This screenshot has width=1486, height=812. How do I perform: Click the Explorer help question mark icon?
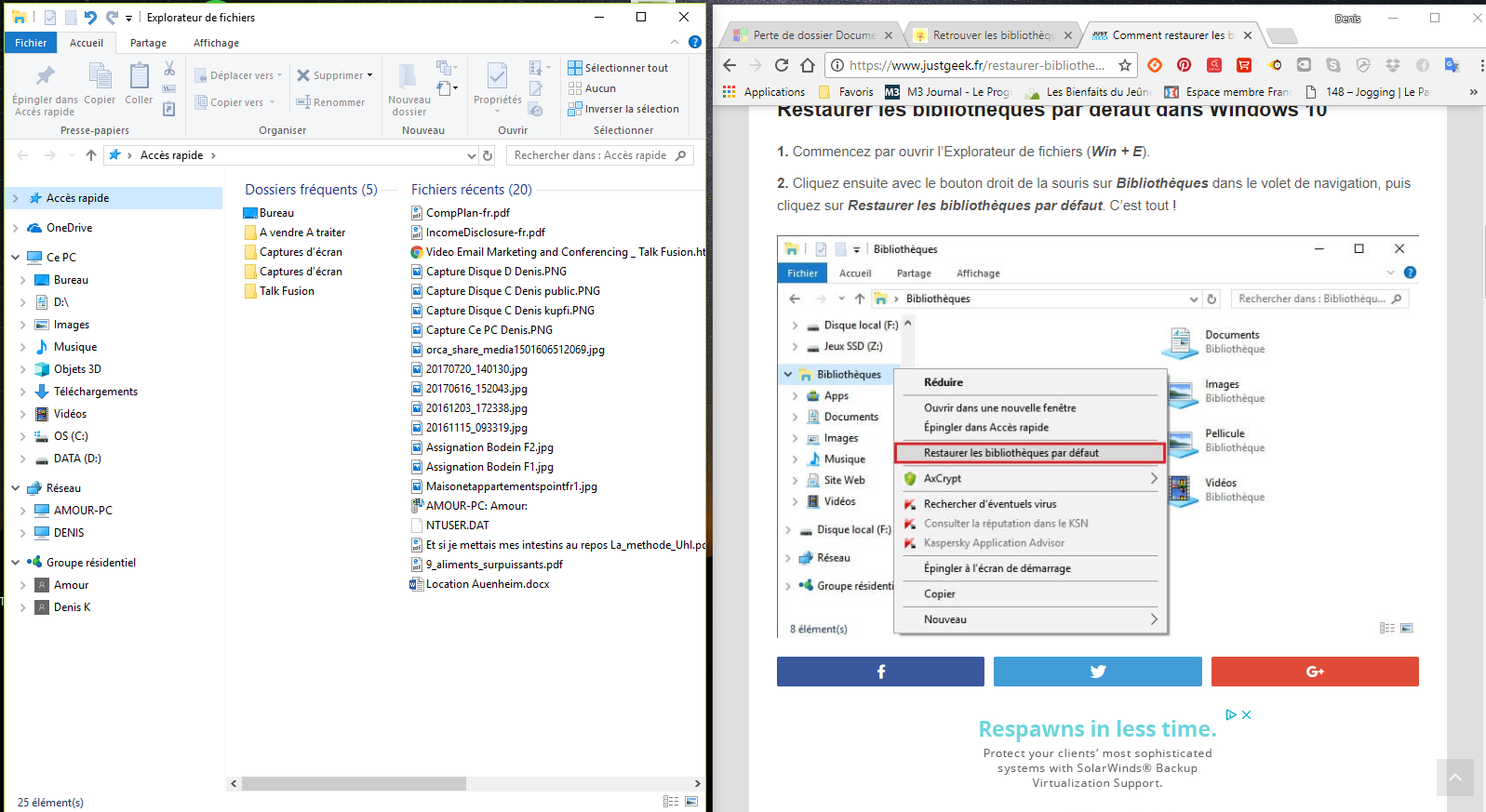pyautogui.click(x=694, y=42)
